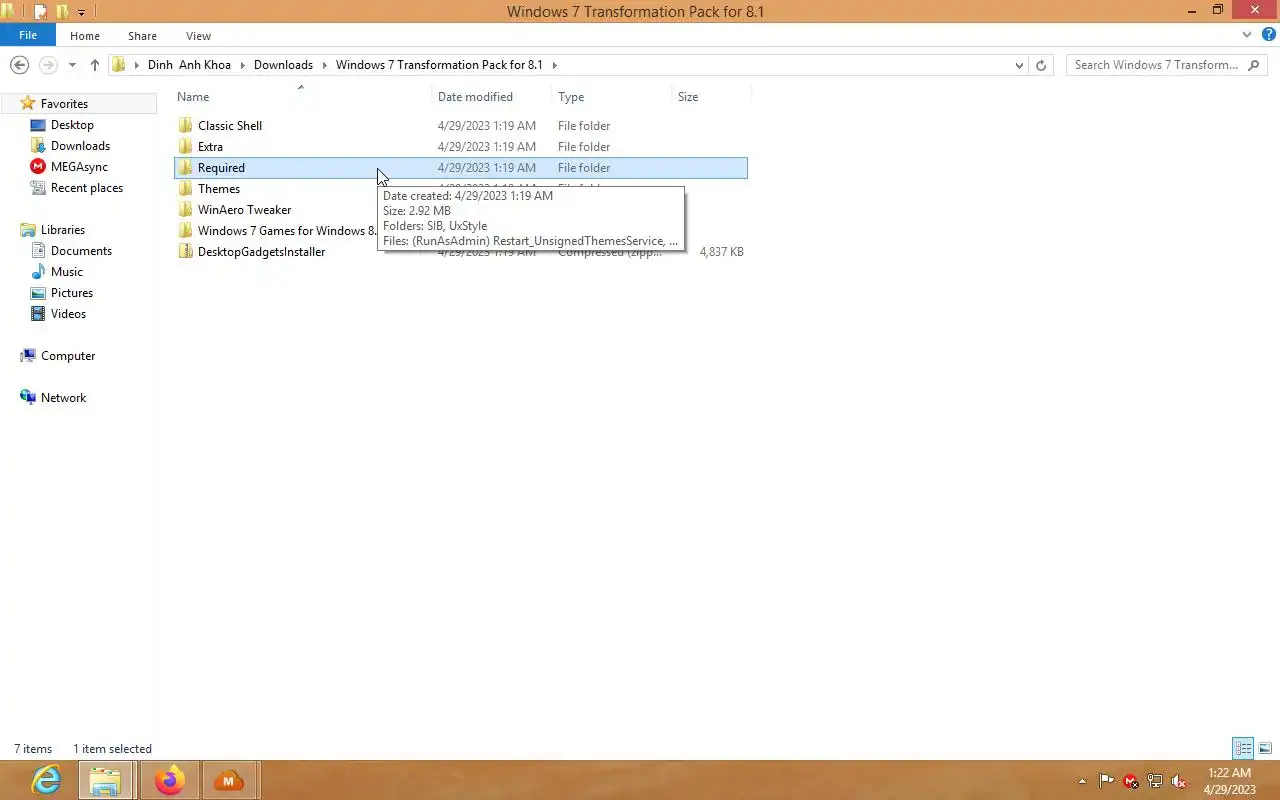
Task: Open Recent places in navigation pane
Action: 87,188
